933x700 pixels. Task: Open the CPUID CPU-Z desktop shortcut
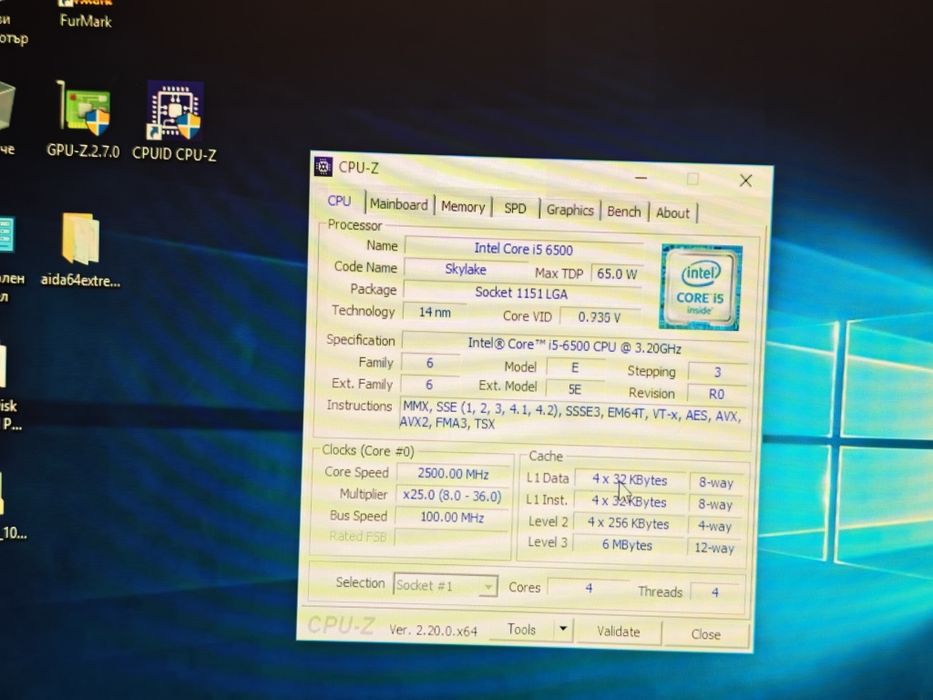point(174,121)
